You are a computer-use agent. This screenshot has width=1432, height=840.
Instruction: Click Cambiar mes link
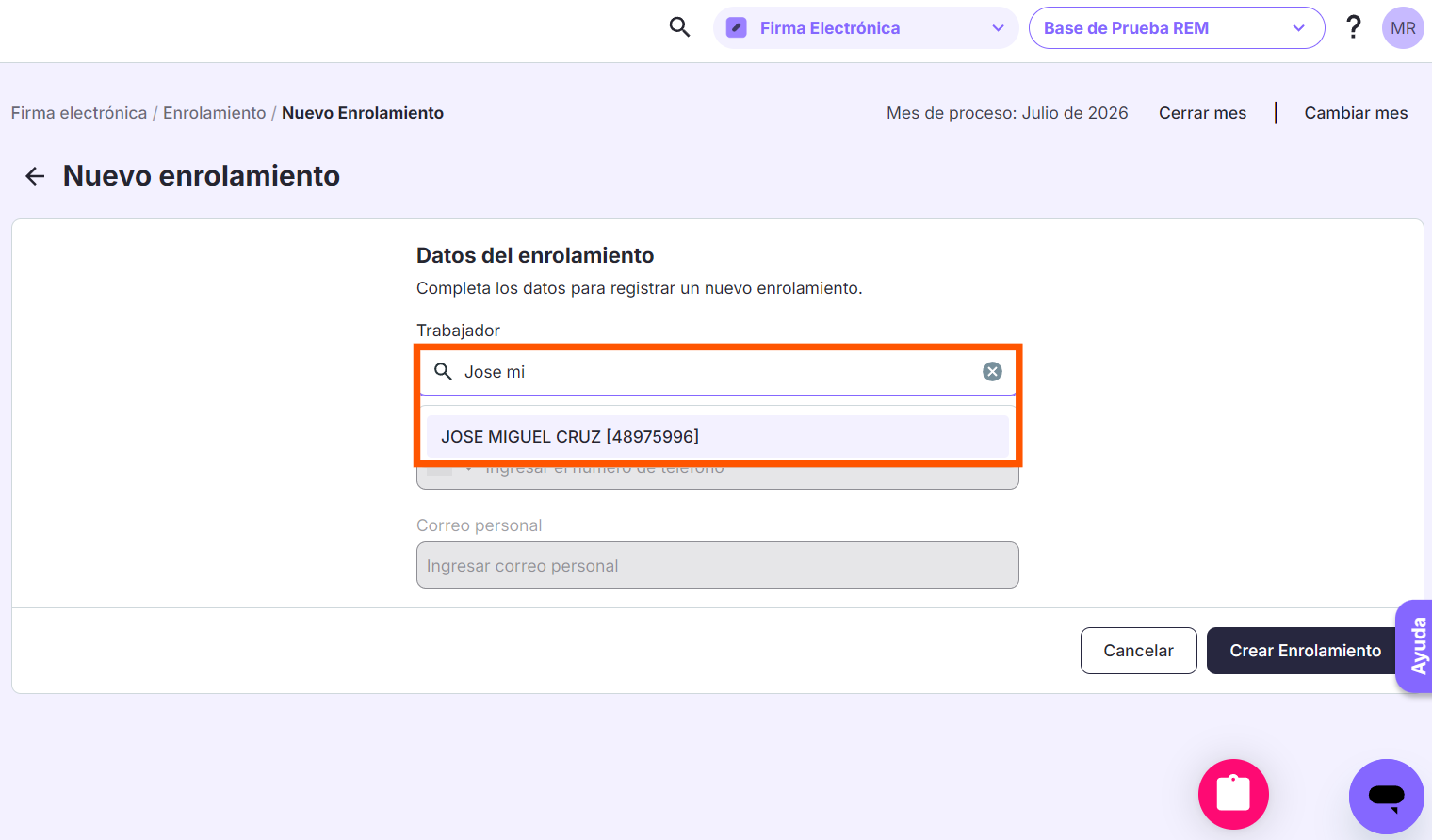pos(1356,113)
